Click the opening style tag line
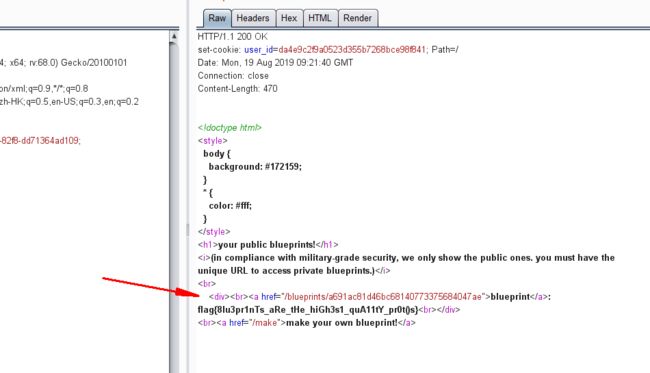This screenshot has height=373, width=650. pos(213,141)
